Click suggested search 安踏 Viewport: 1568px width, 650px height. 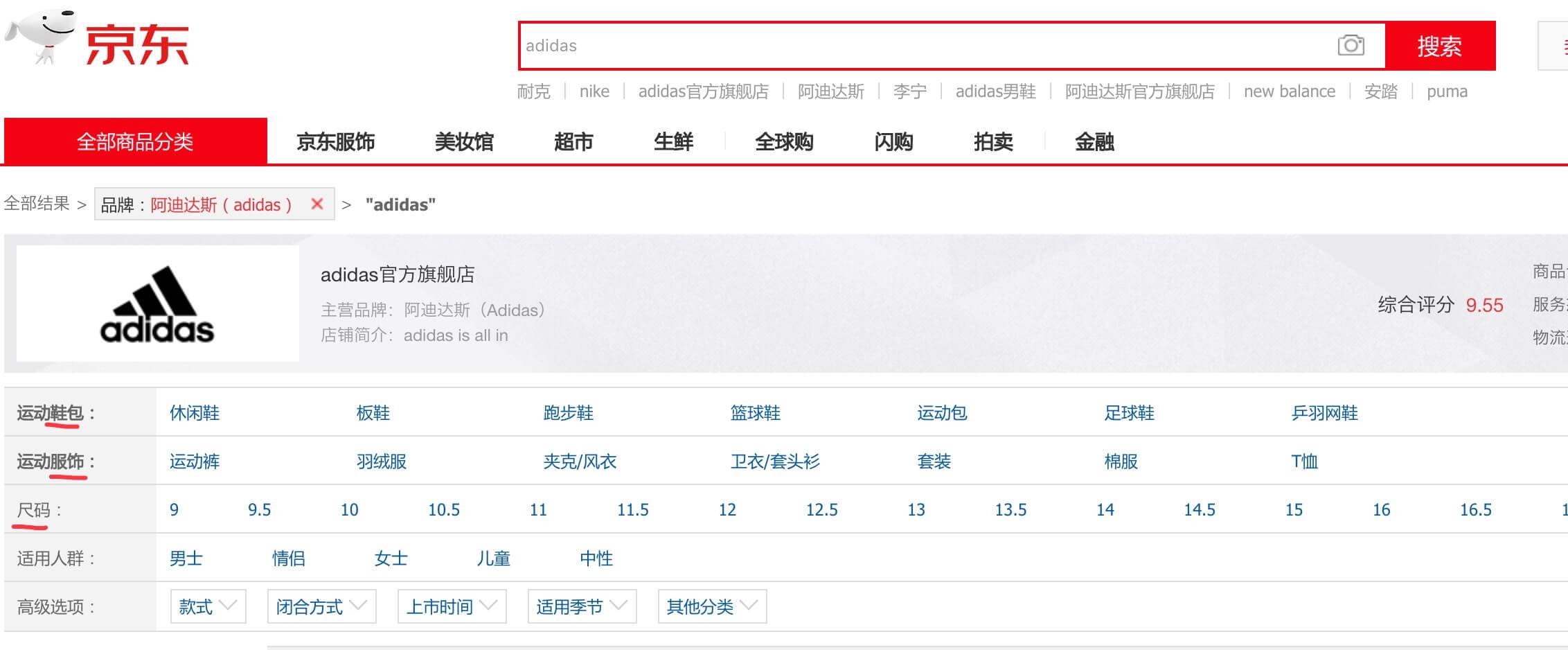tap(1380, 91)
